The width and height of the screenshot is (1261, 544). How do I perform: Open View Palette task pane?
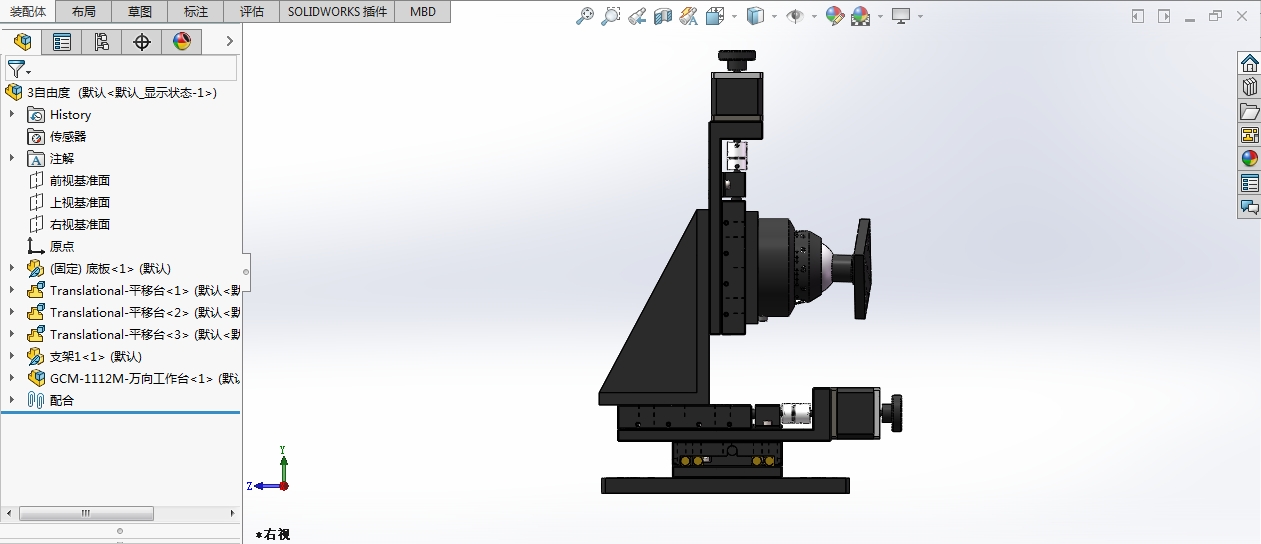coord(1249,134)
